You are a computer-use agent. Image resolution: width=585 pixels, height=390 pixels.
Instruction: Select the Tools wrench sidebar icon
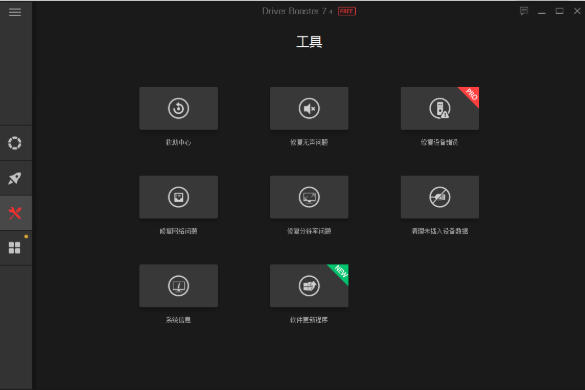(x=15, y=213)
